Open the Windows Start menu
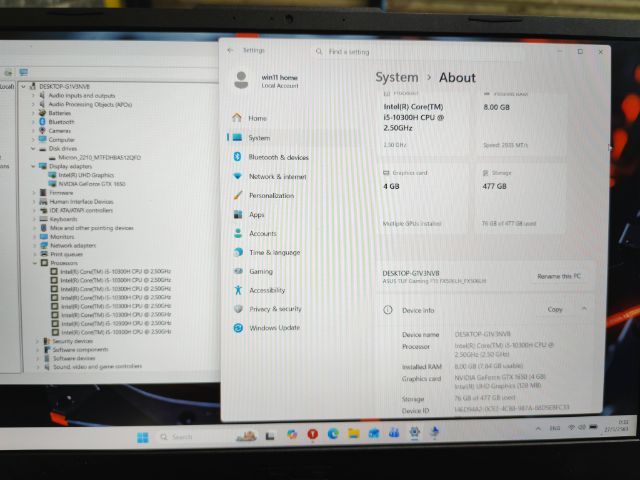Screen dimensions: 640x480 click(142, 438)
